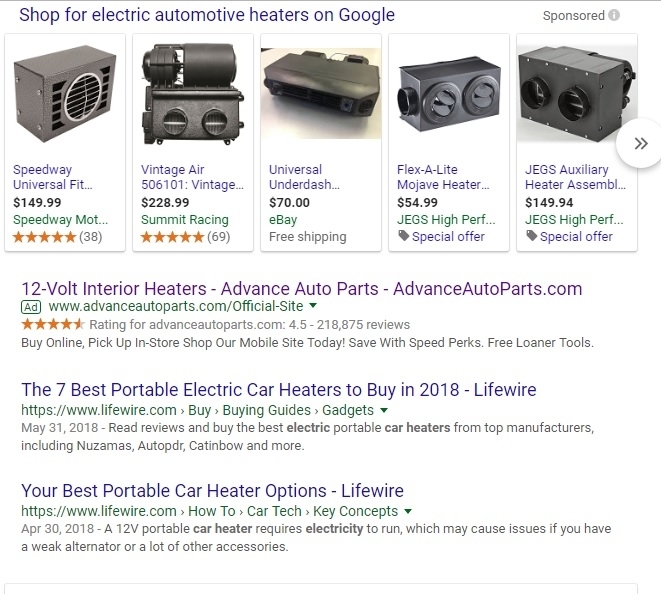Click the Special offer tag on Flex-A-Lite listing
This screenshot has width=661, height=594.
tap(442, 237)
